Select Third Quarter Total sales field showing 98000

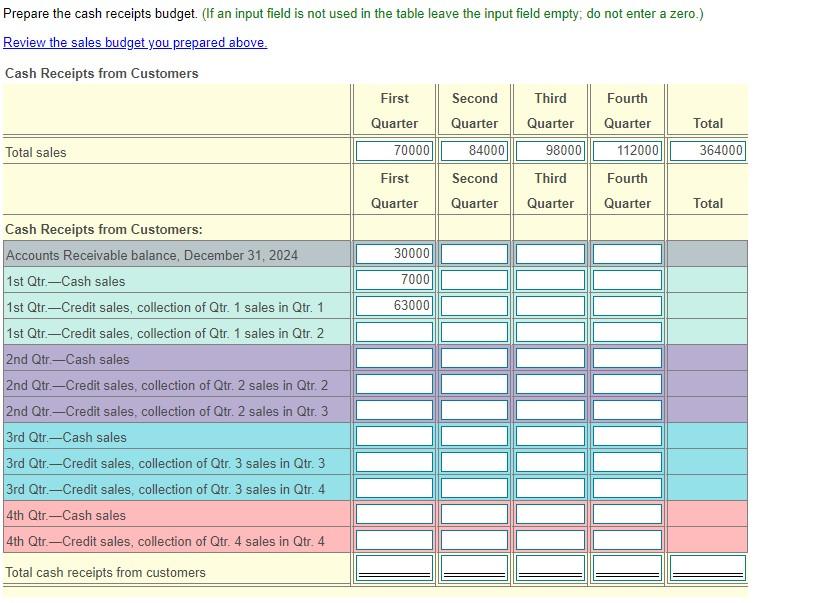(x=550, y=150)
